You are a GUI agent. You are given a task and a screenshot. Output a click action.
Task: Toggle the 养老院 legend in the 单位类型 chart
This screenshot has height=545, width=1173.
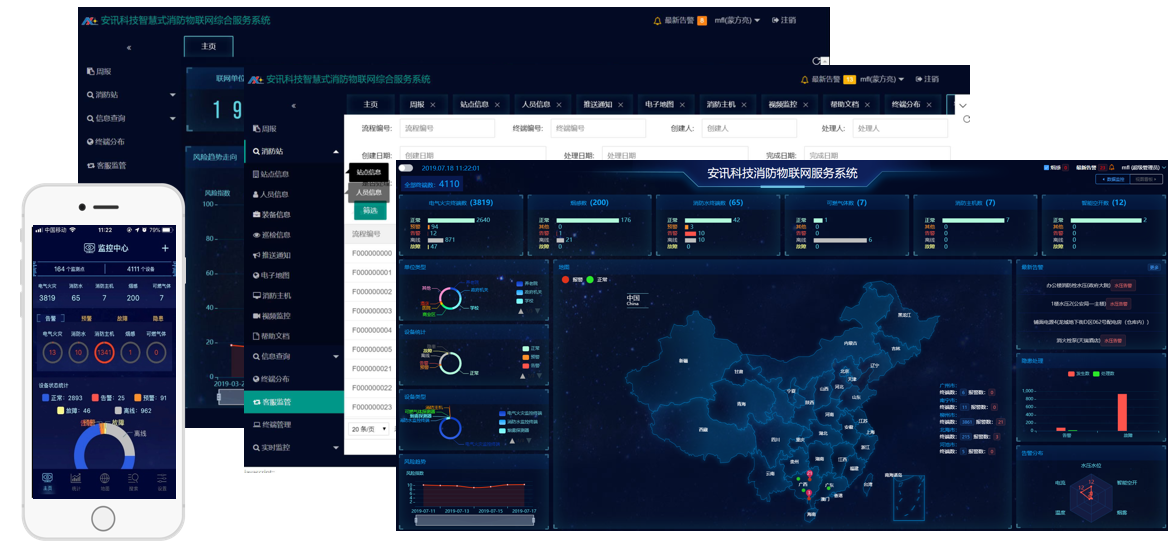(x=528, y=284)
